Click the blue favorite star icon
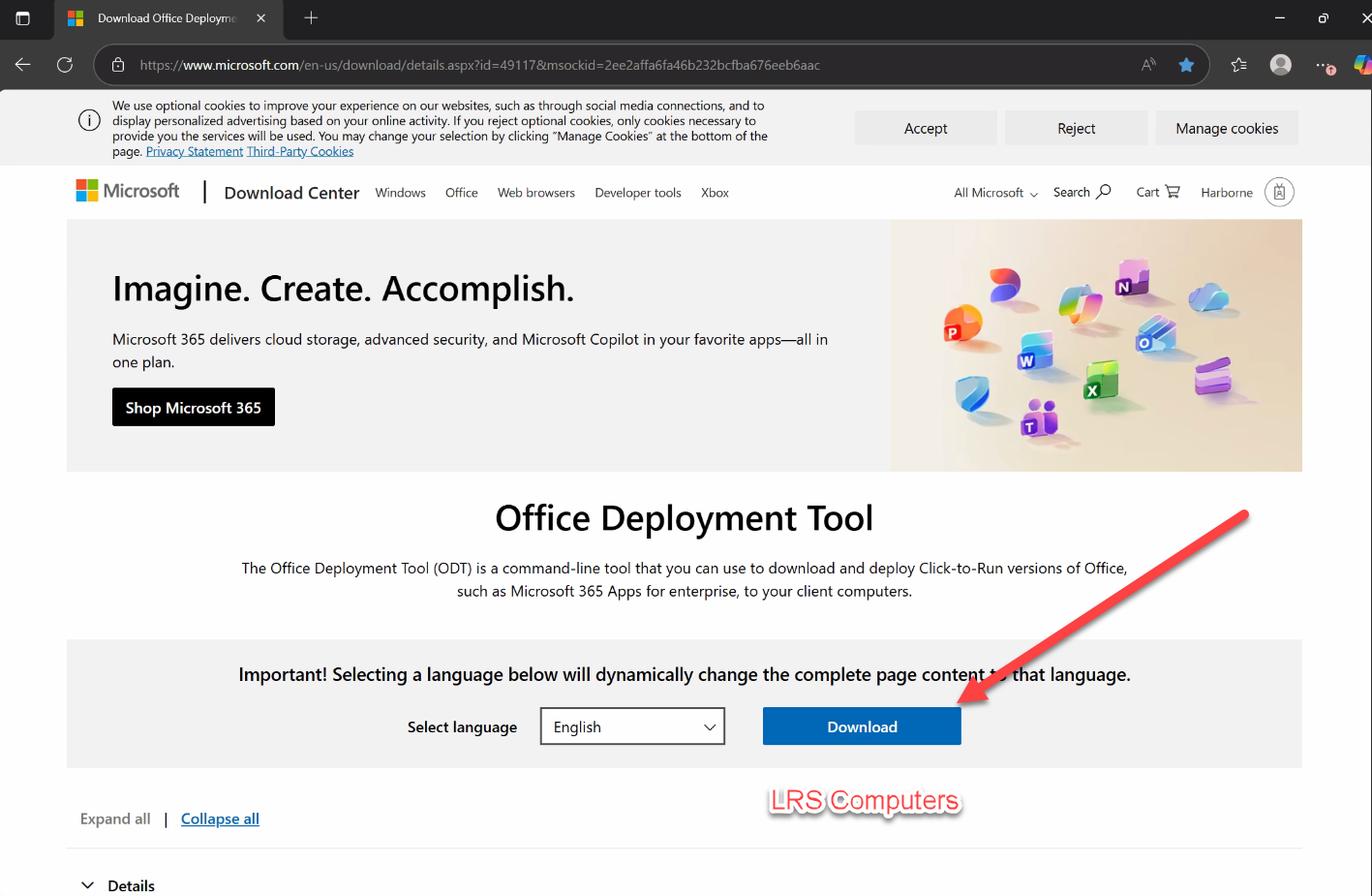The image size is (1372, 896). pos(1186,65)
